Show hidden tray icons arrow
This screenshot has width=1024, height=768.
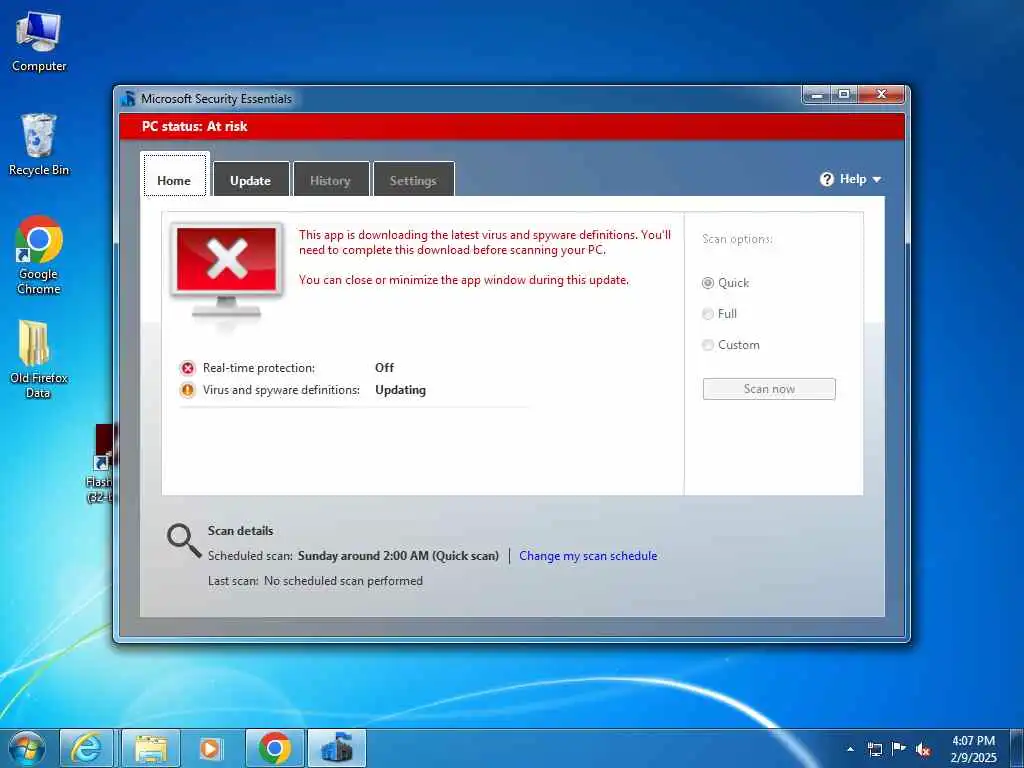[x=850, y=749]
